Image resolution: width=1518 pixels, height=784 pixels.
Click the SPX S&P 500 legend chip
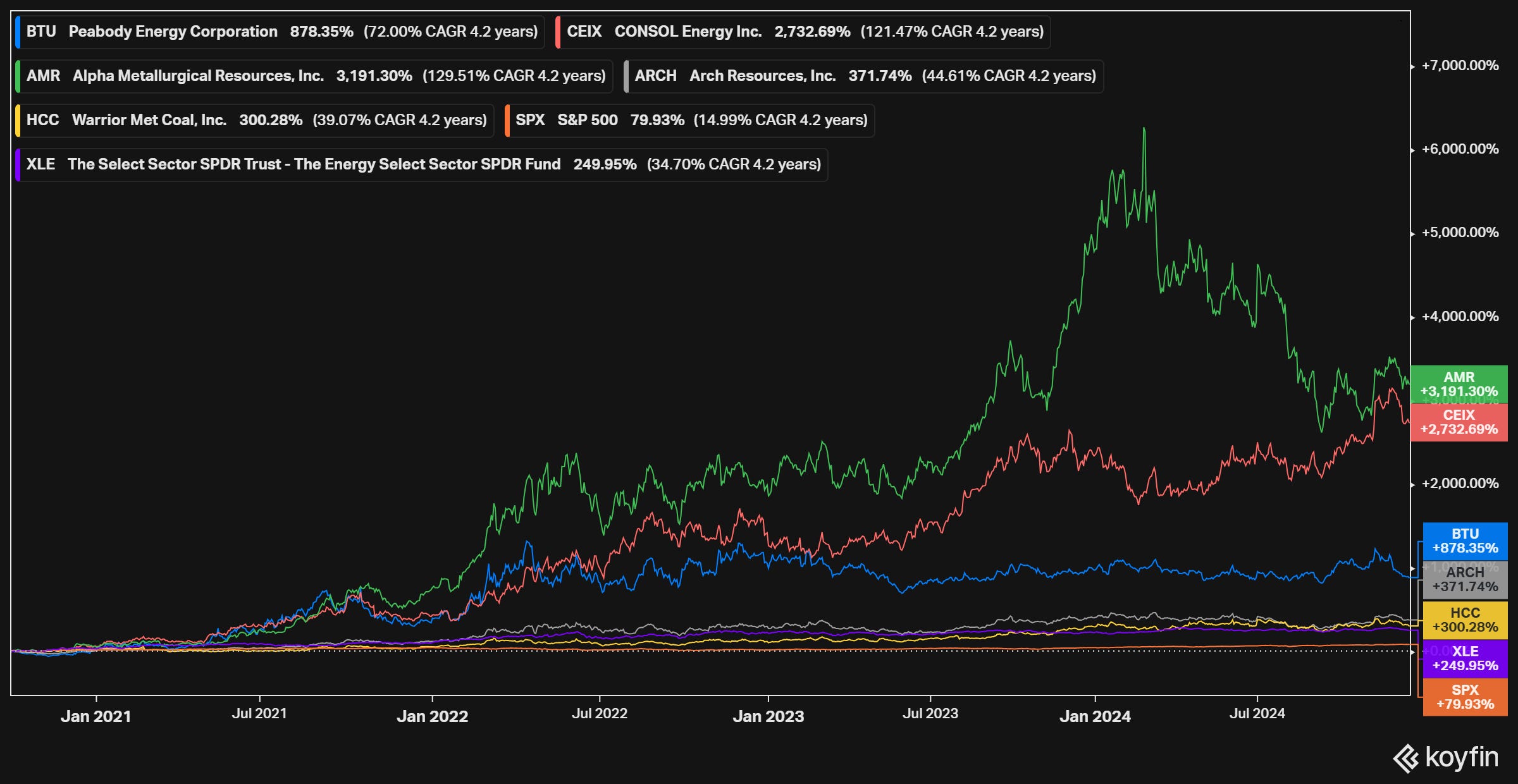coord(689,120)
